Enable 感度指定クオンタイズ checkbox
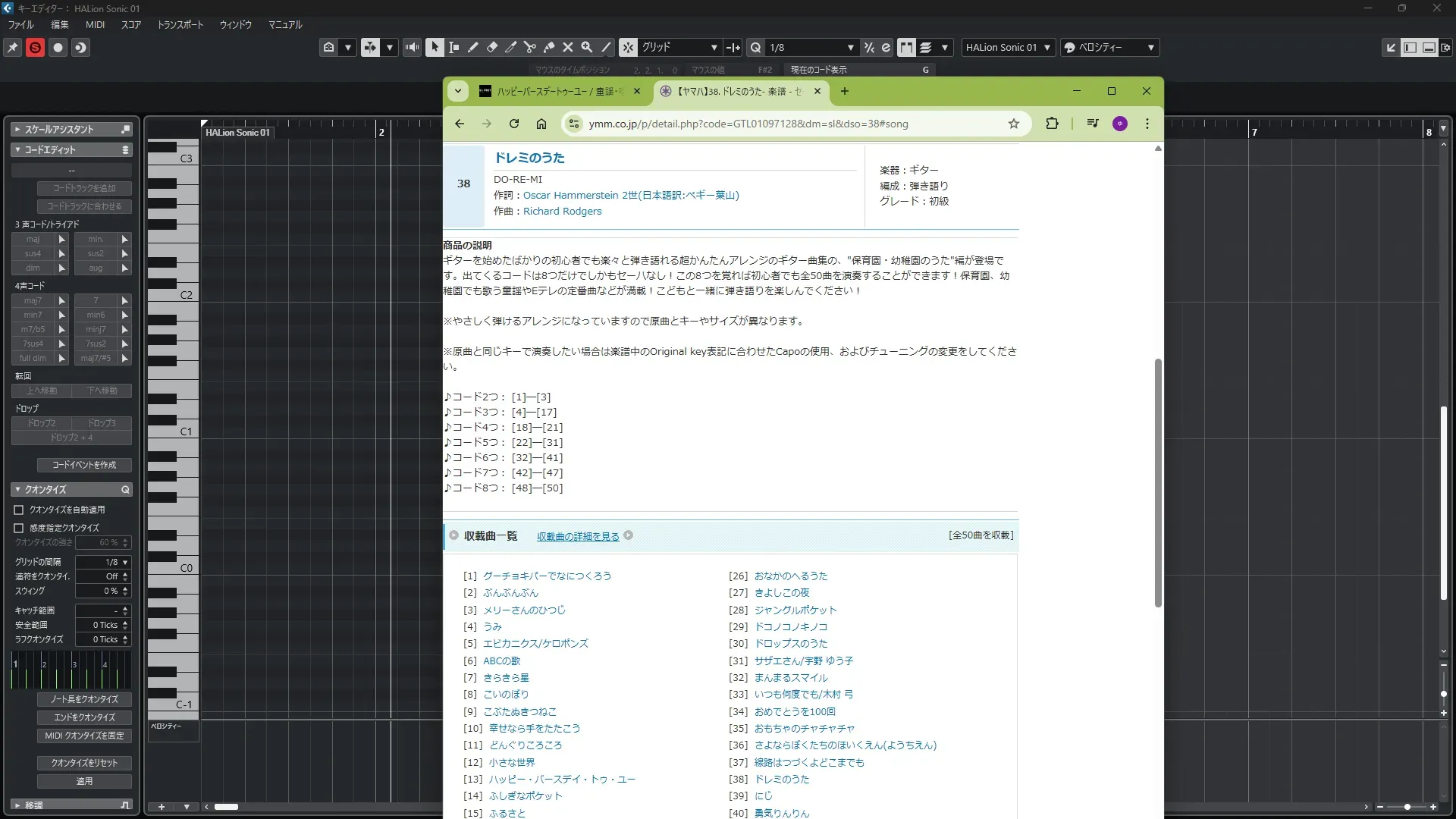This screenshot has height=819, width=1456. (x=19, y=528)
